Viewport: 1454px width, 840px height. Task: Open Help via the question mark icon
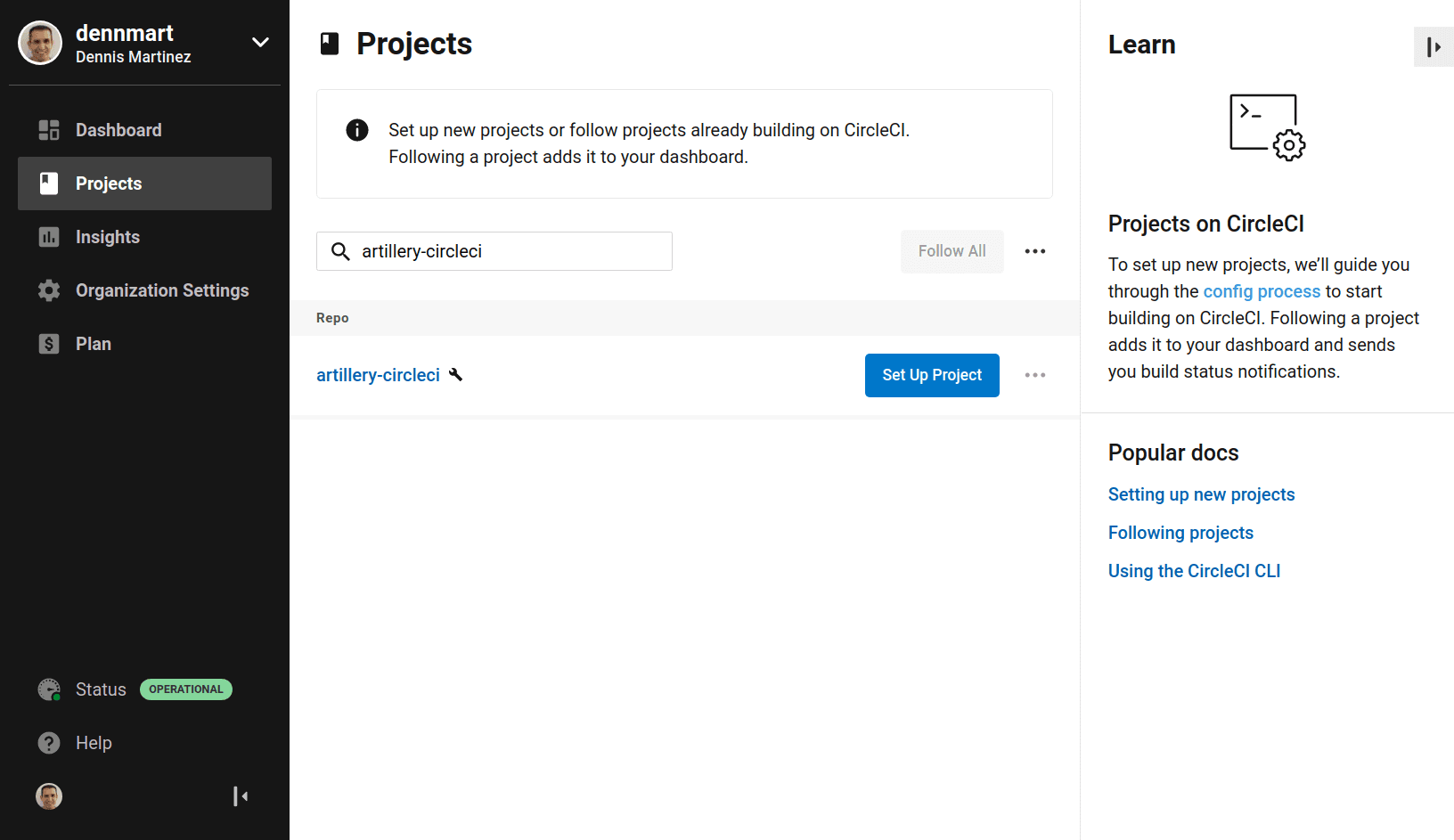point(48,742)
